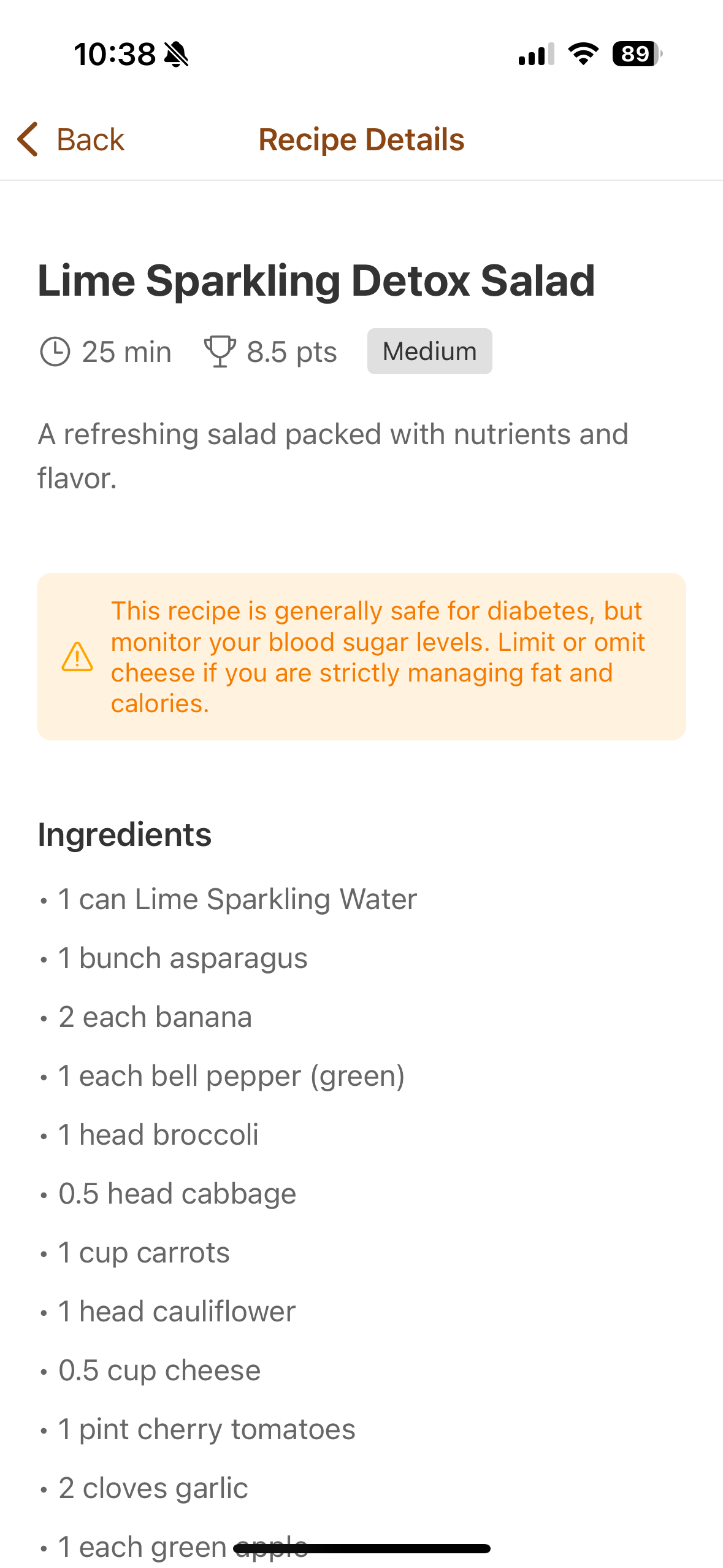Tap the home indicator bar
Screen dimensions: 723x1568
pos(362,1548)
